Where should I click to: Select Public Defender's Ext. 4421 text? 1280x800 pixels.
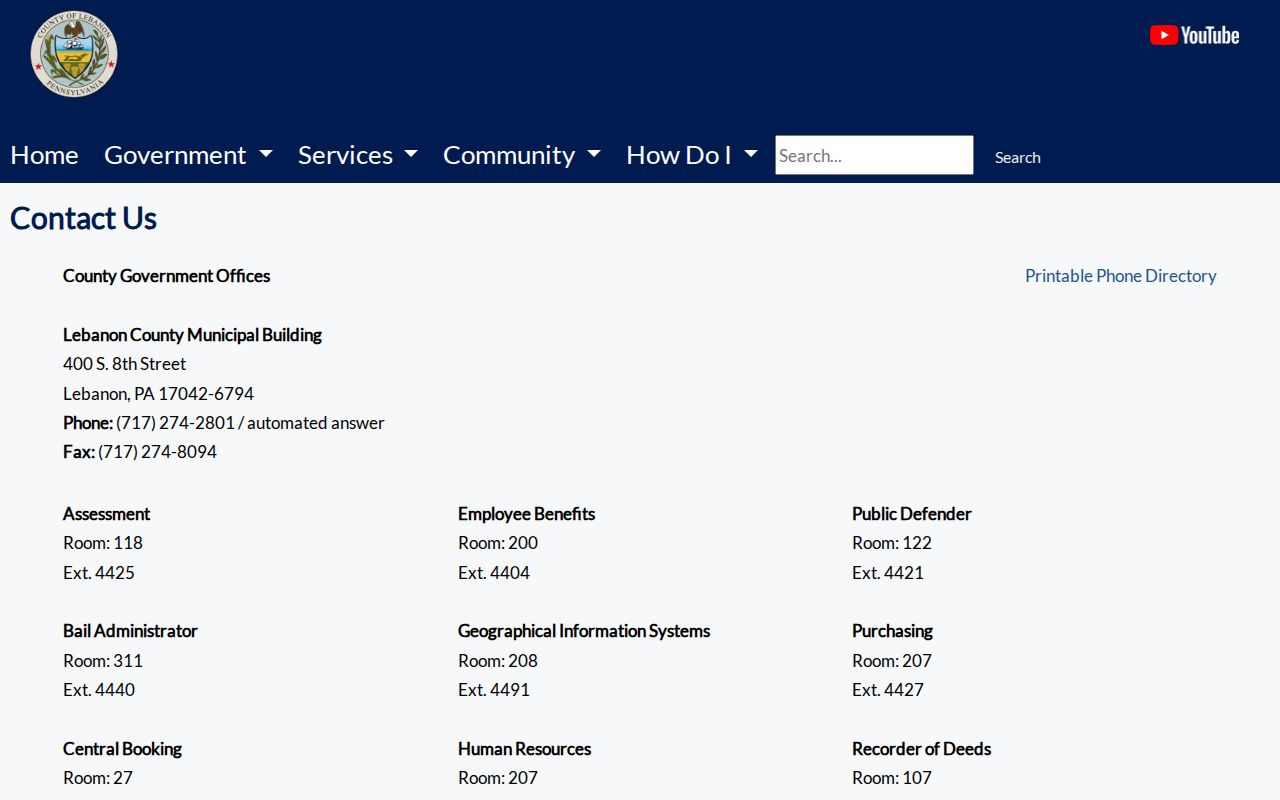click(888, 573)
